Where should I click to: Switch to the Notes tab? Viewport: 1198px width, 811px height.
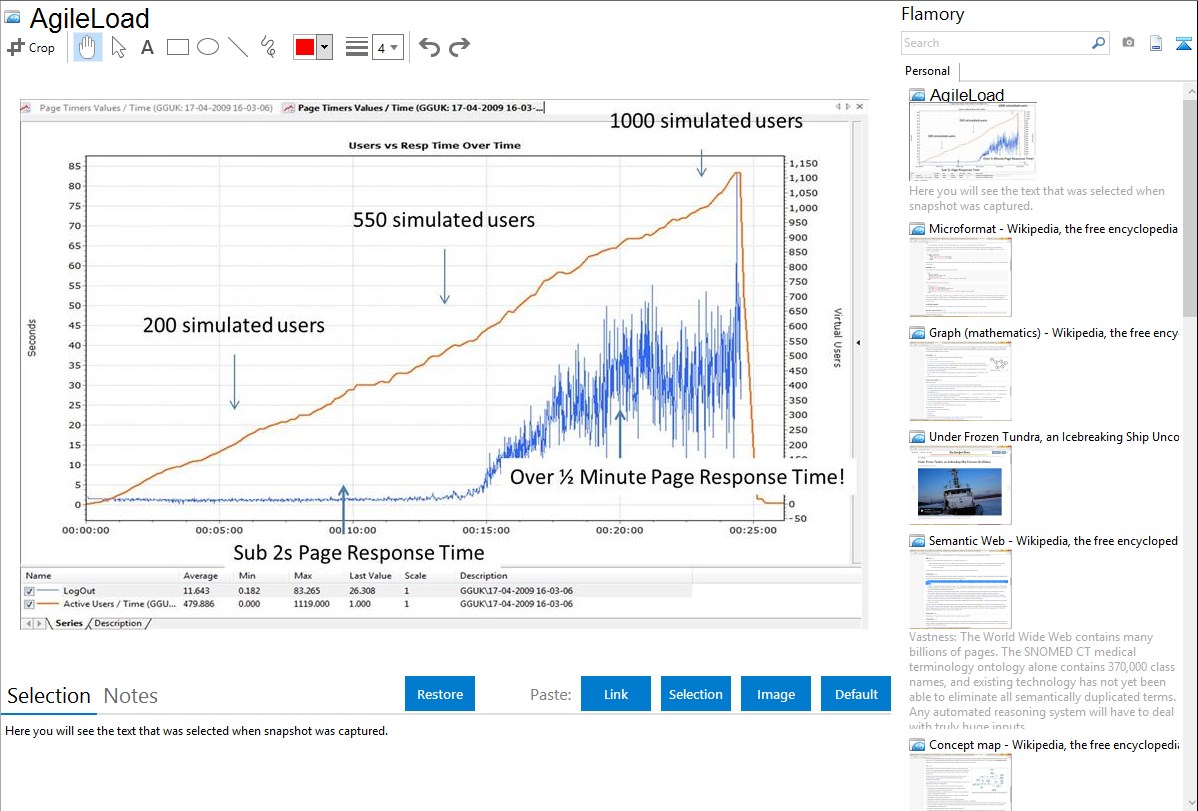pyautogui.click(x=131, y=696)
